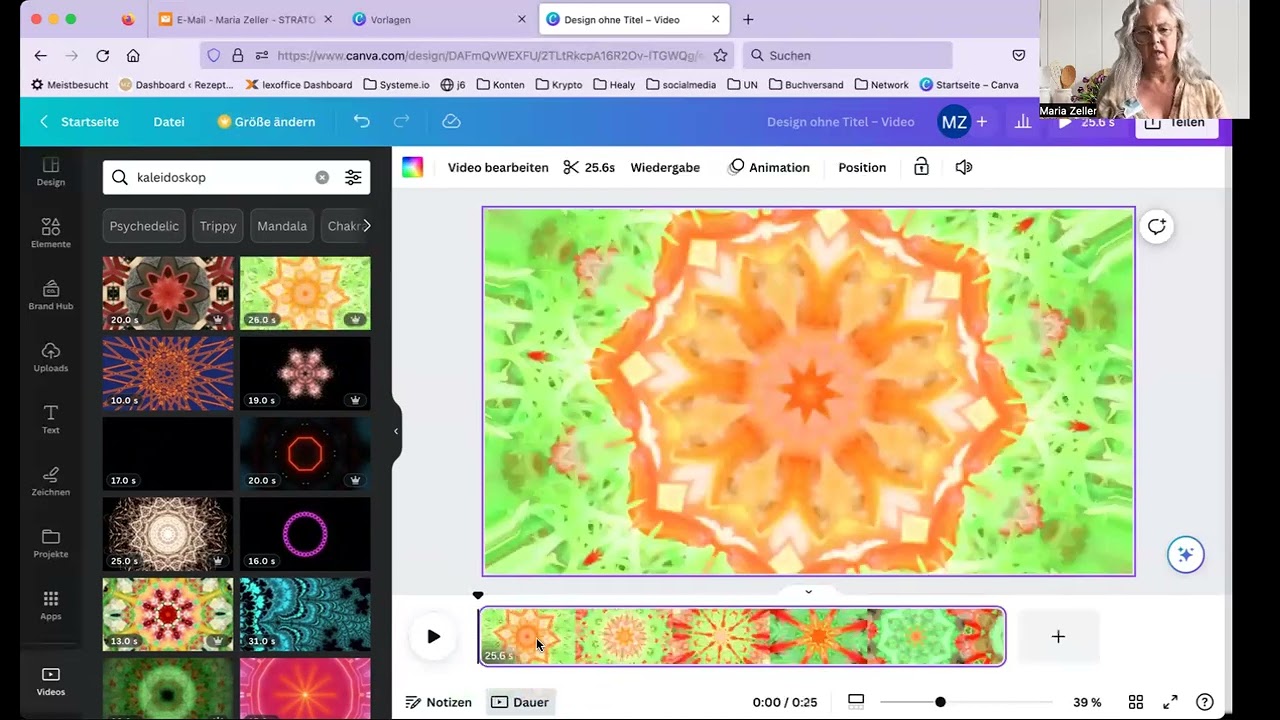Open the analytics bar chart icon
This screenshot has height=720, width=1280.
(x=1023, y=121)
